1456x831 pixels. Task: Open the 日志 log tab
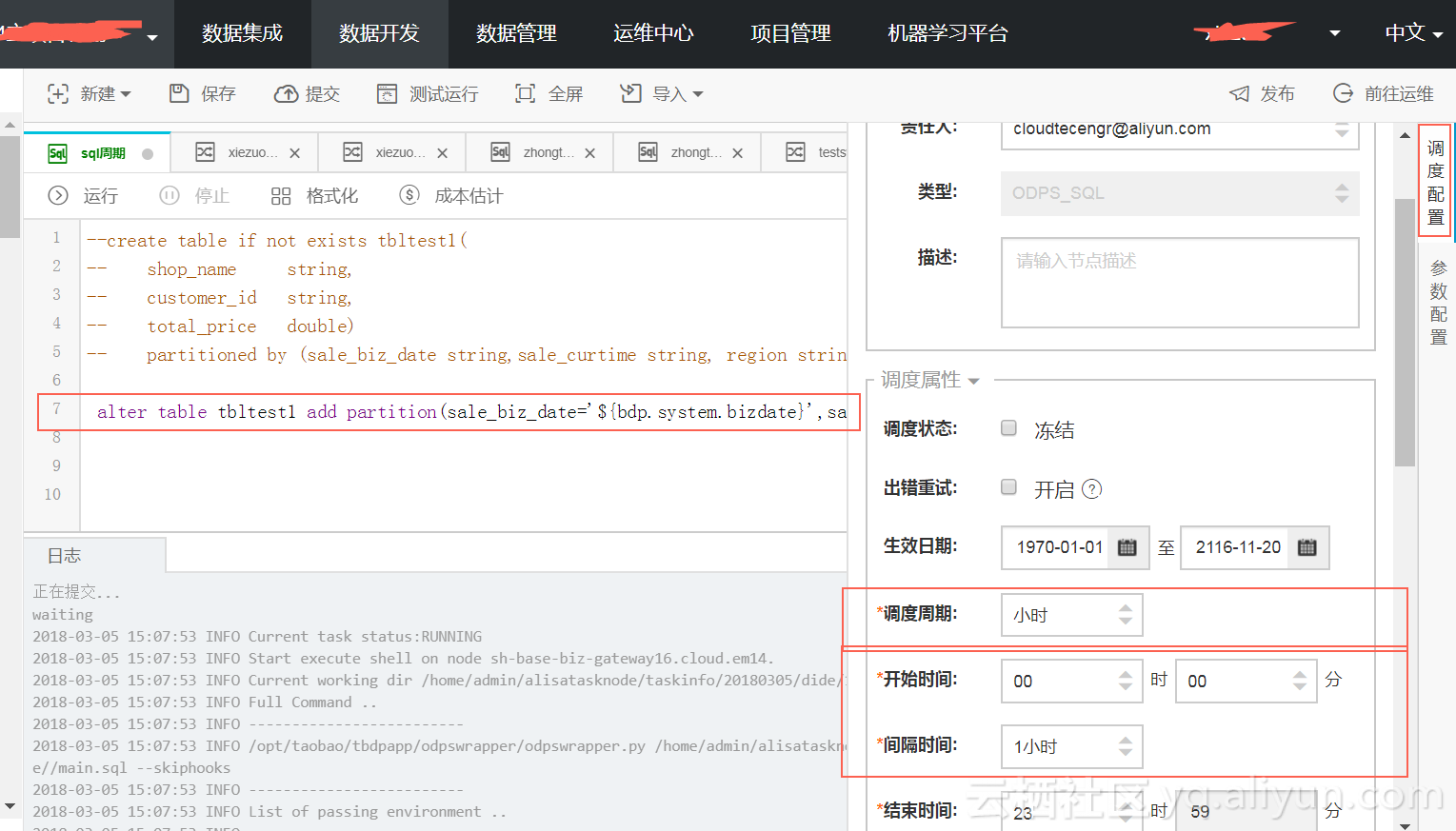pos(94,555)
